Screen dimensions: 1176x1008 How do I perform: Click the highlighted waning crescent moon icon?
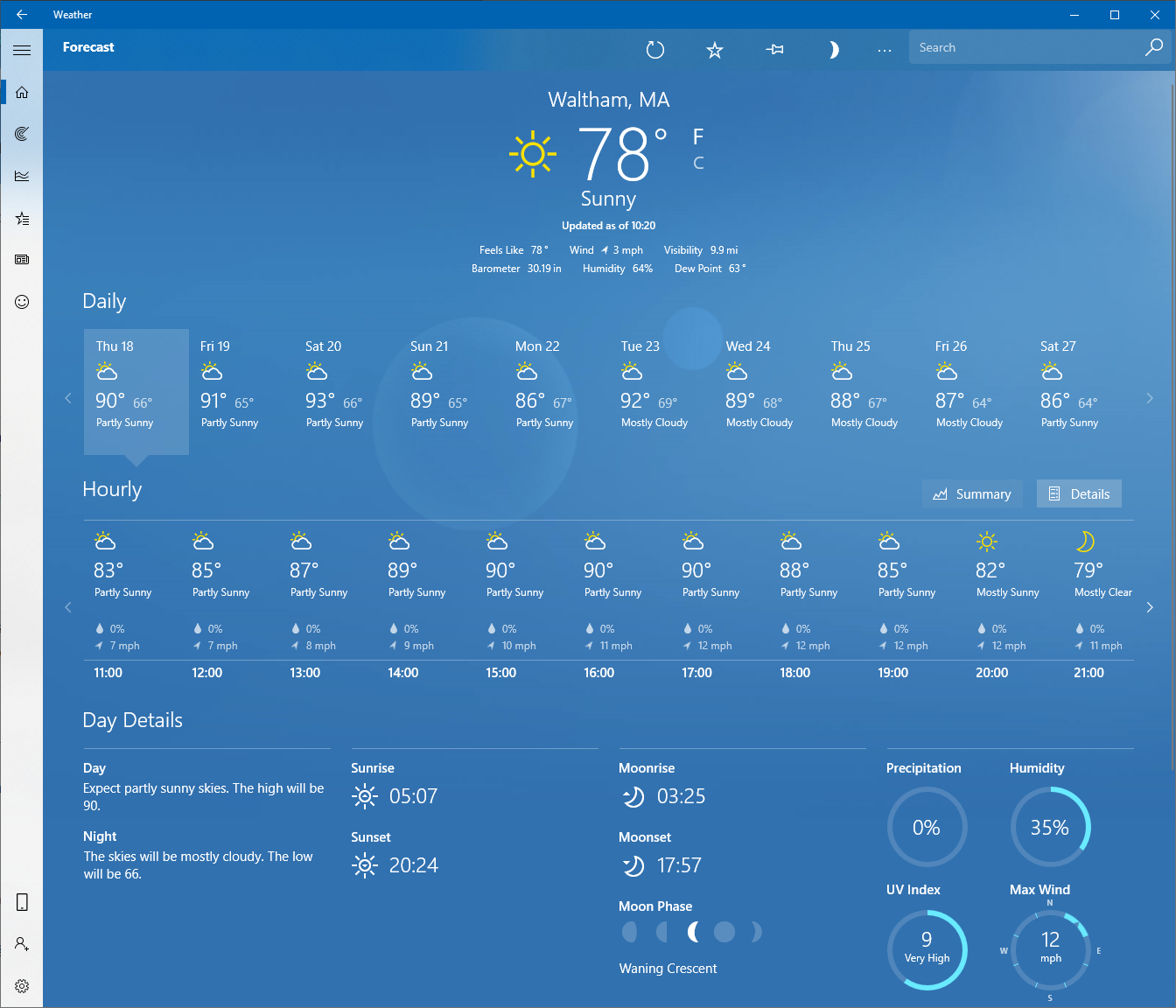point(693,932)
